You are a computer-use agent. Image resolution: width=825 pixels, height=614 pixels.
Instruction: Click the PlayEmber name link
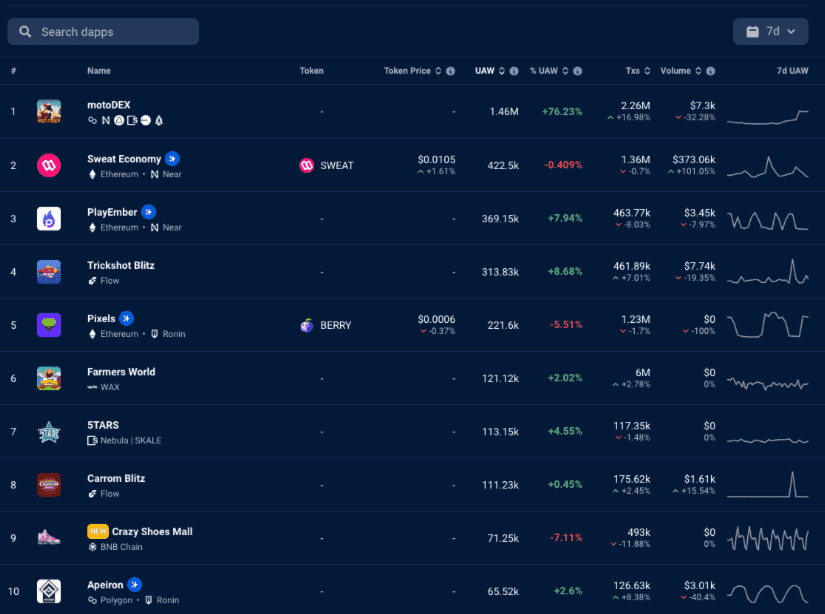coord(112,212)
